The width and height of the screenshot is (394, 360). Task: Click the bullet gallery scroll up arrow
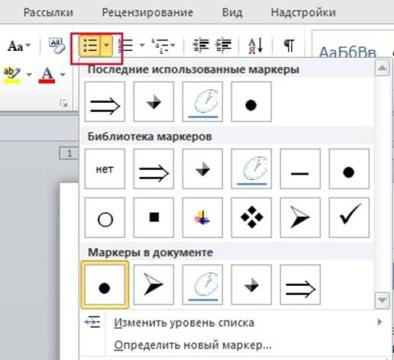[x=382, y=68]
